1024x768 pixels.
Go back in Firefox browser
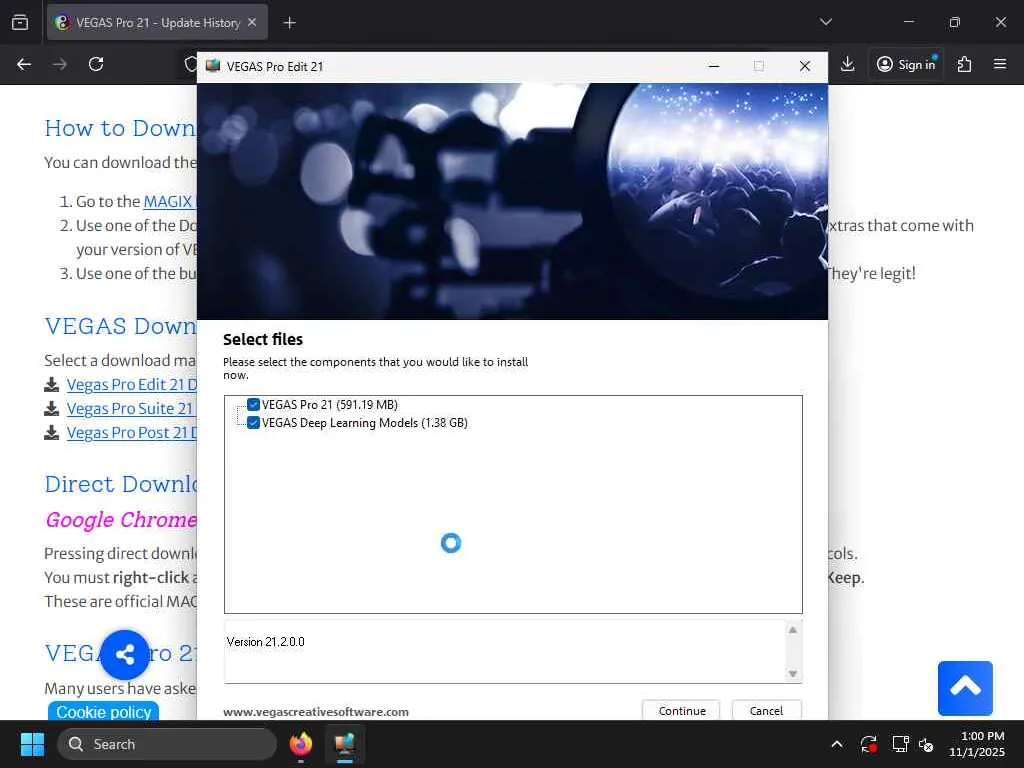(x=24, y=64)
